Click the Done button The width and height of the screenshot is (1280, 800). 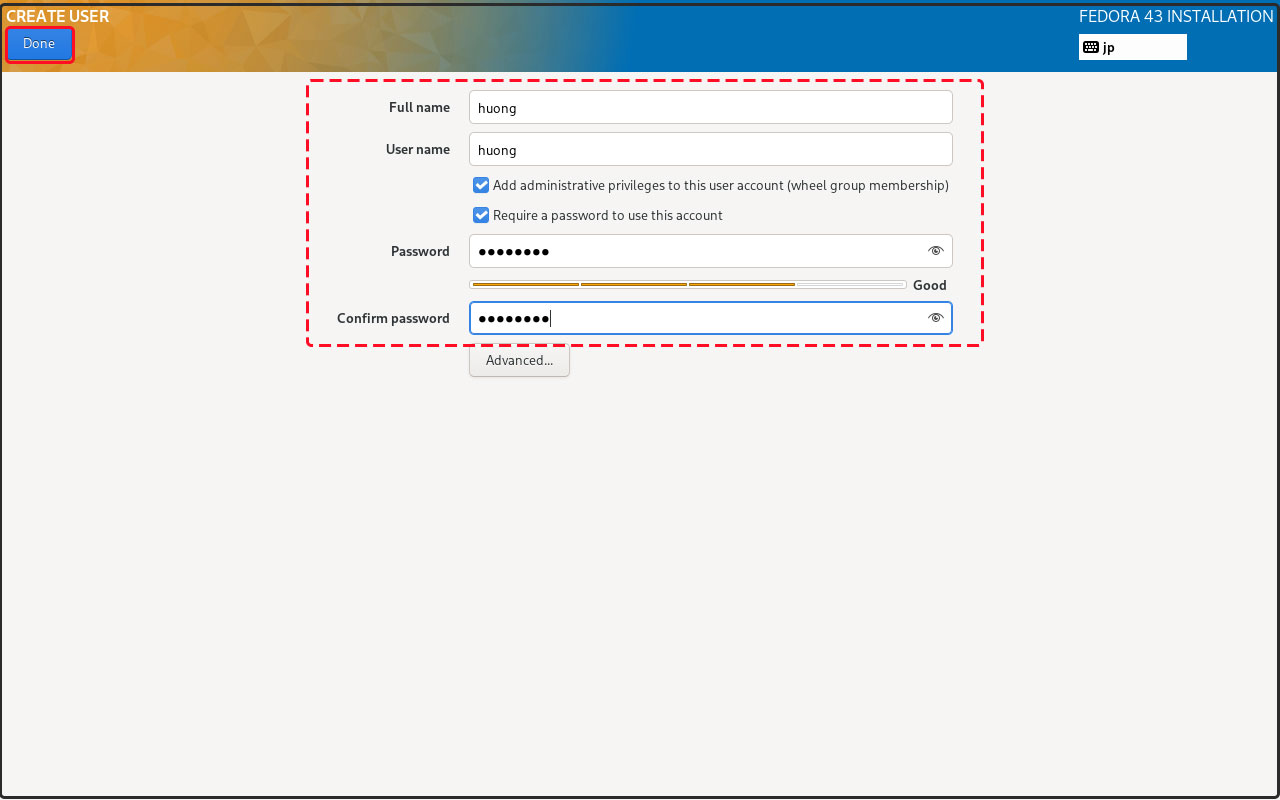tap(39, 44)
